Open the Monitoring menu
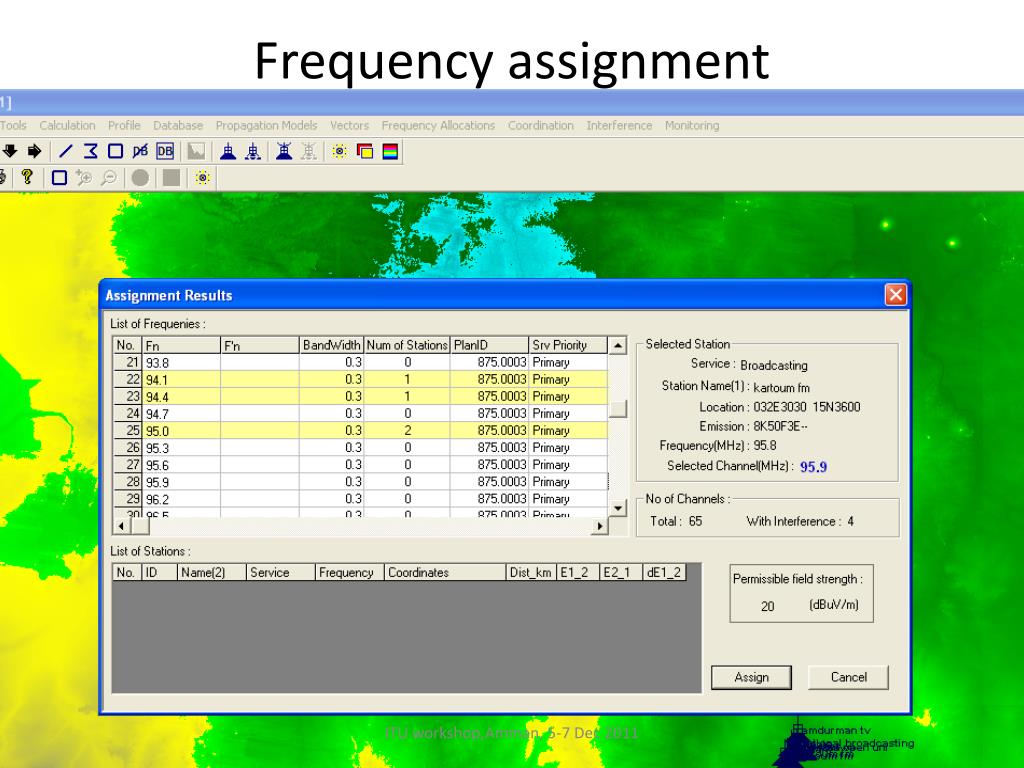Image resolution: width=1024 pixels, height=768 pixels. point(692,125)
